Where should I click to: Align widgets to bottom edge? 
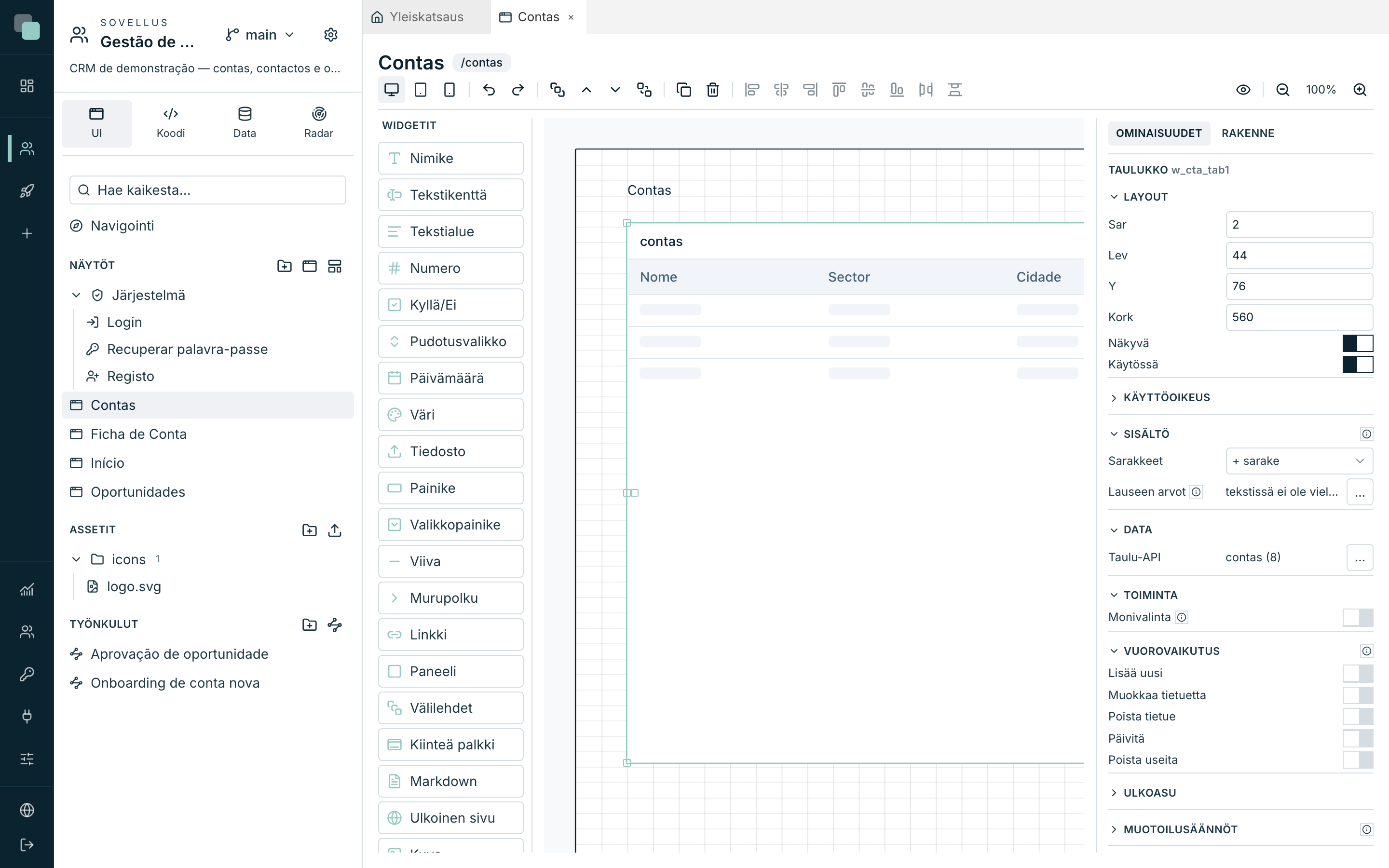tap(897, 90)
